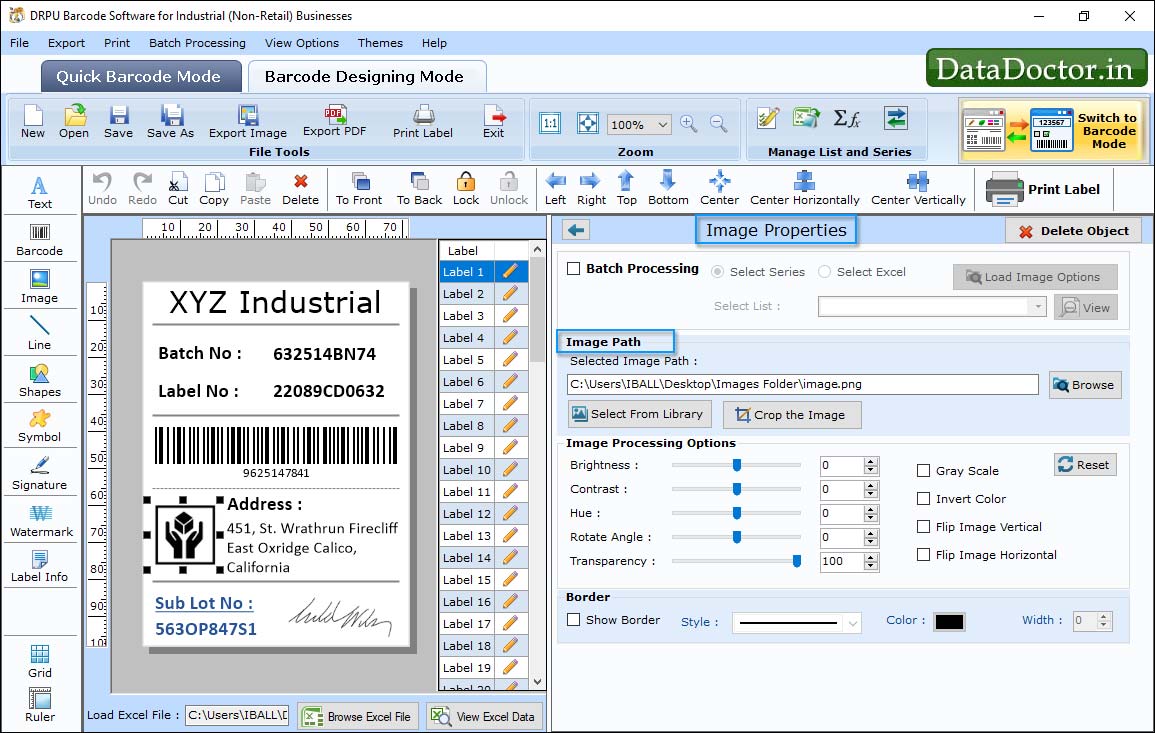Open the Themes menu
1155x733 pixels.
380,43
